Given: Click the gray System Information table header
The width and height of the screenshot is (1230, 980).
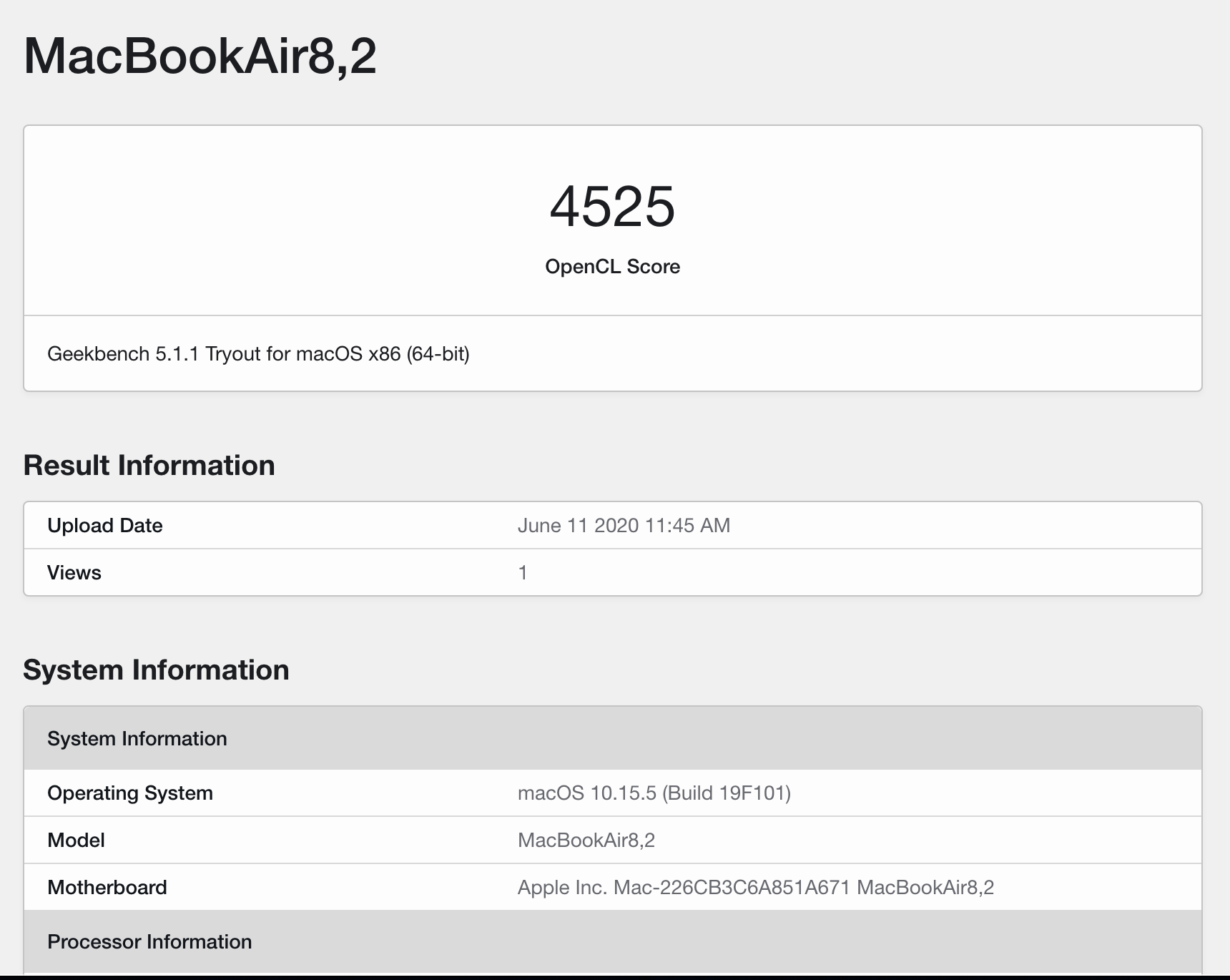Looking at the screenshot, I should tap(613, 738).
